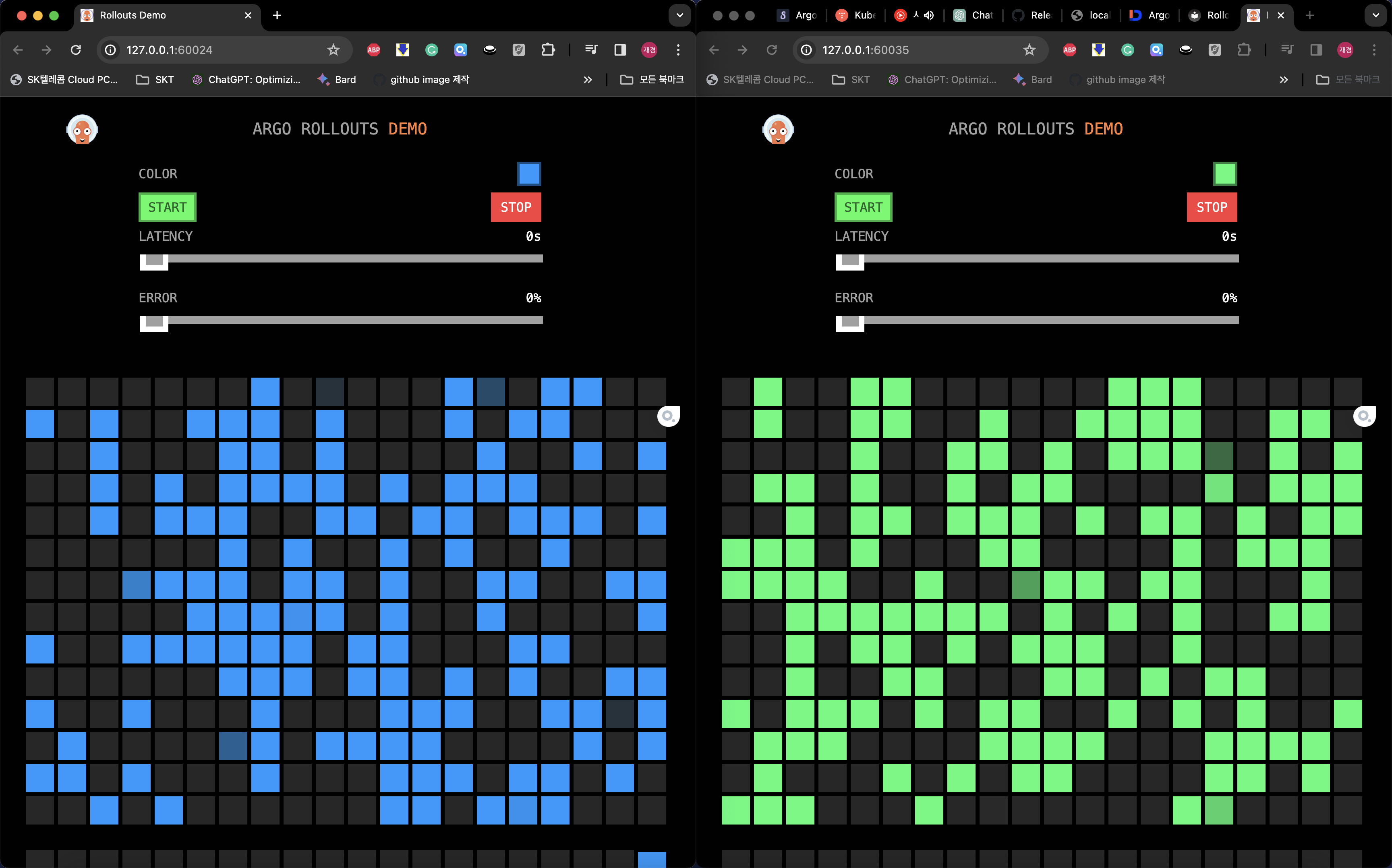
Task: Switch to the Kube tab in the right window
Action: [x=855, y=15]
